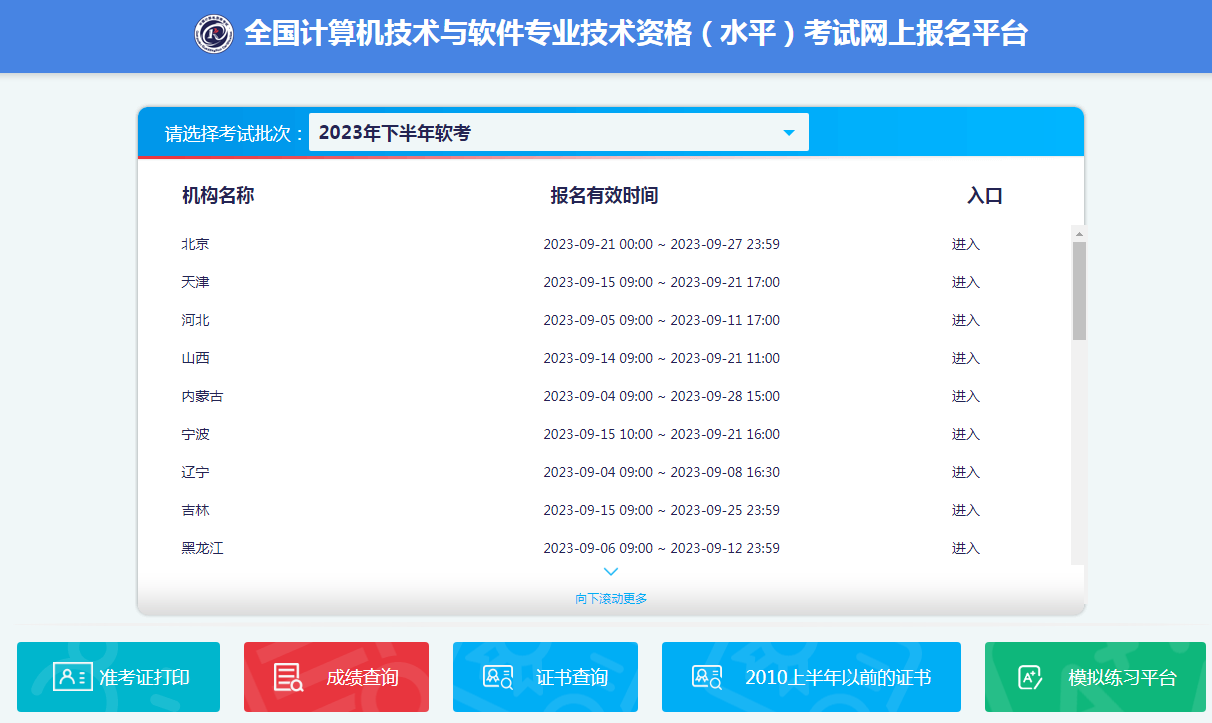Click the 进入 link for 辽宁

tap(965, 472)
